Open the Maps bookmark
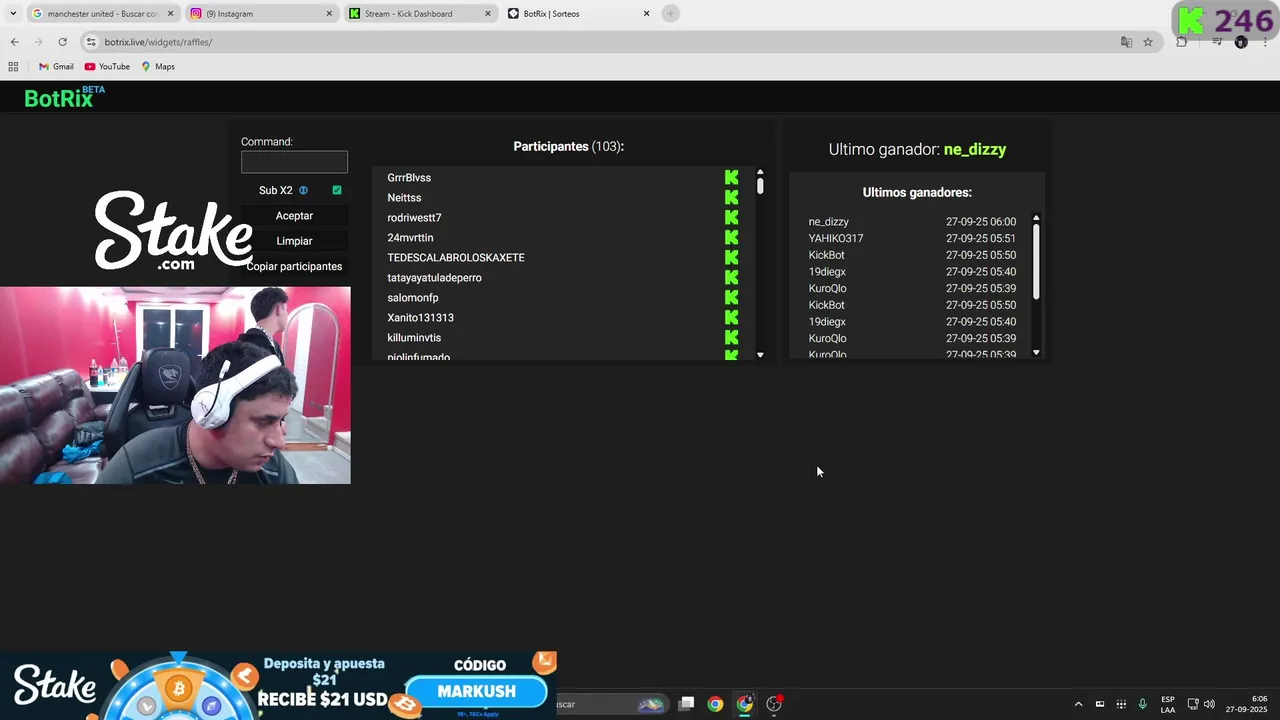The width and height of the screenshot is (1280, 720). coord(158,67)
